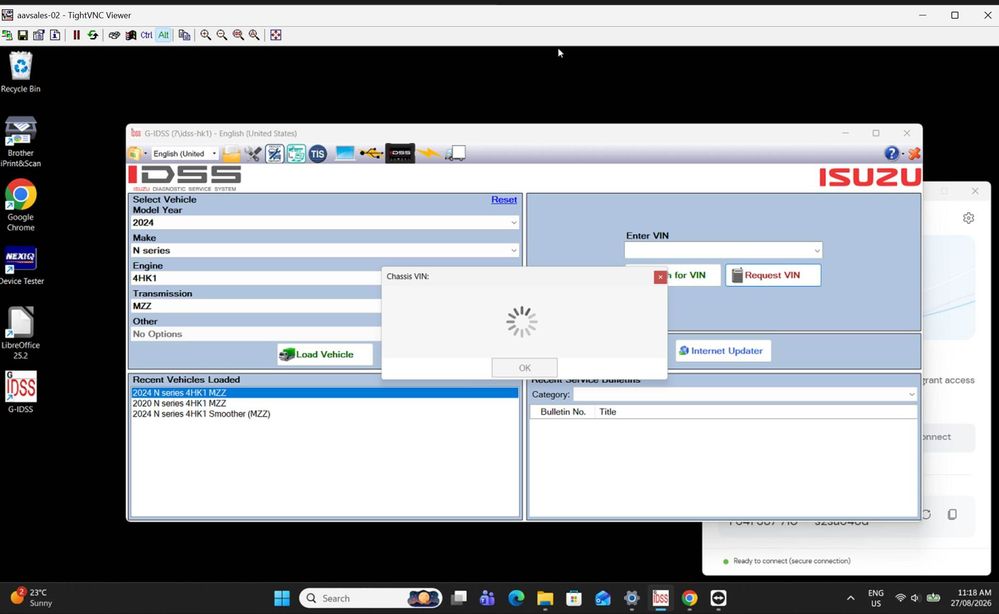Open the blue help question mark icon
999x614 pixels.
click(x=891, y=153)
